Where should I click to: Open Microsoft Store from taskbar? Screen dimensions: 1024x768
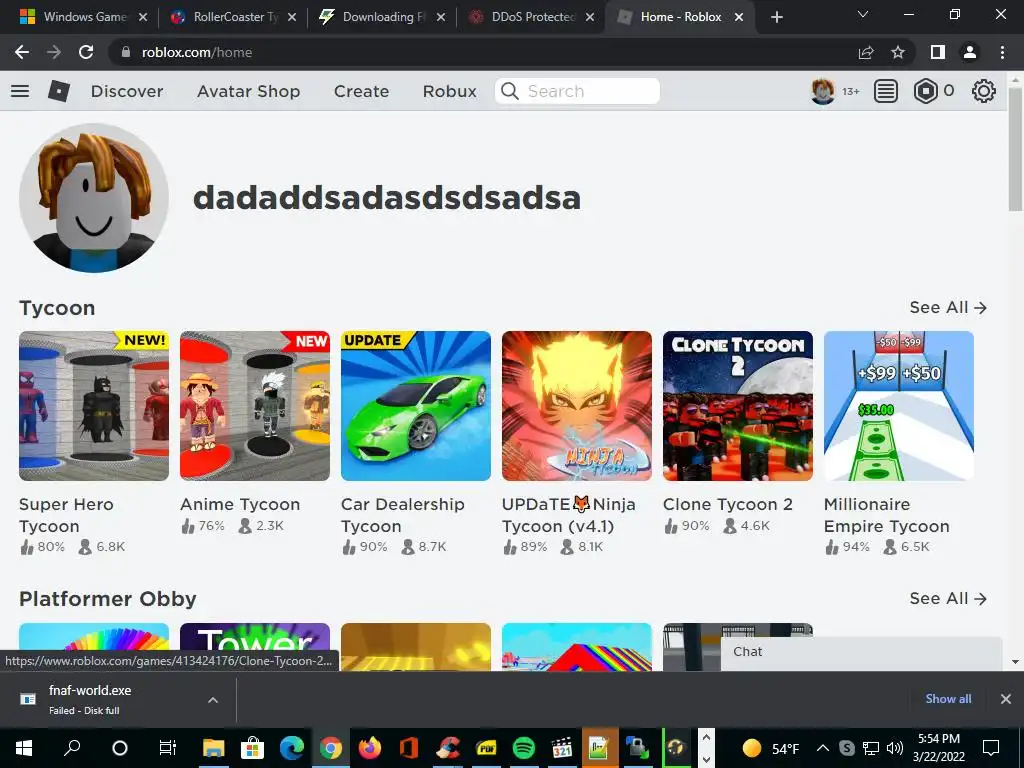coord(252,748)
